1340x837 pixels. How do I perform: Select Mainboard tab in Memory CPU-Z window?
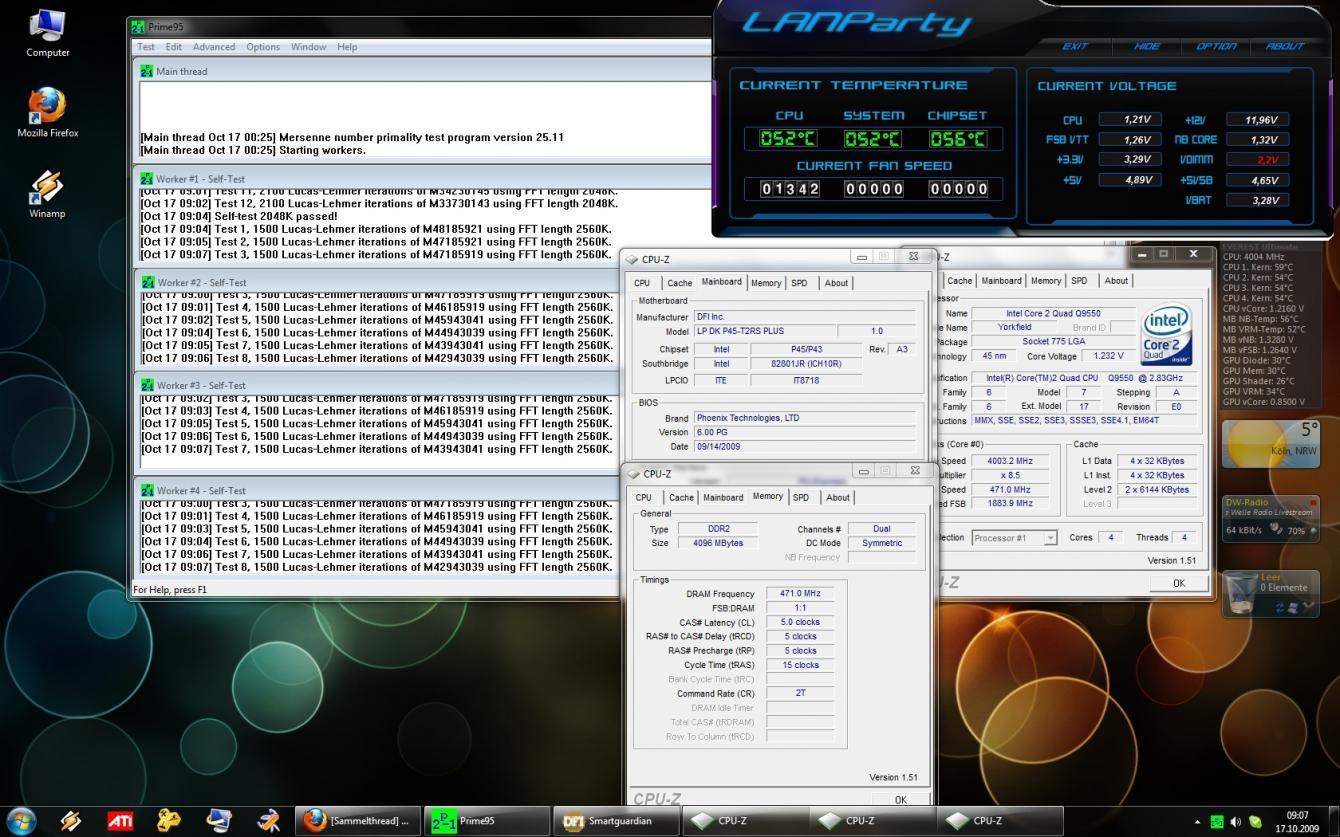tap(723, 497)
